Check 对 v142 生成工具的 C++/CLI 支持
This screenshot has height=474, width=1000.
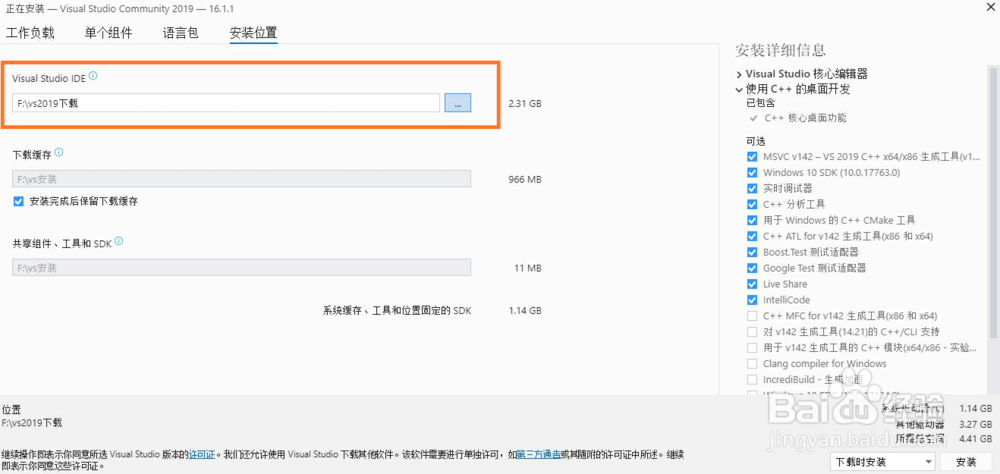pos(751,332)
